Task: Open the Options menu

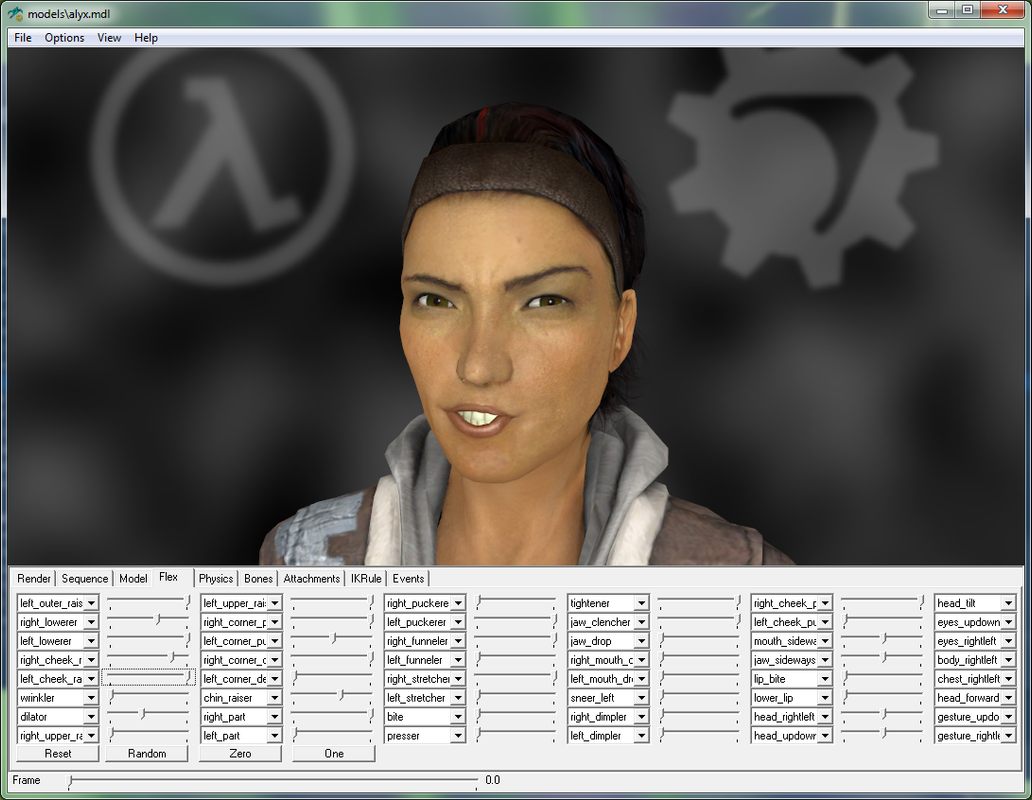Action: (64, 38)
